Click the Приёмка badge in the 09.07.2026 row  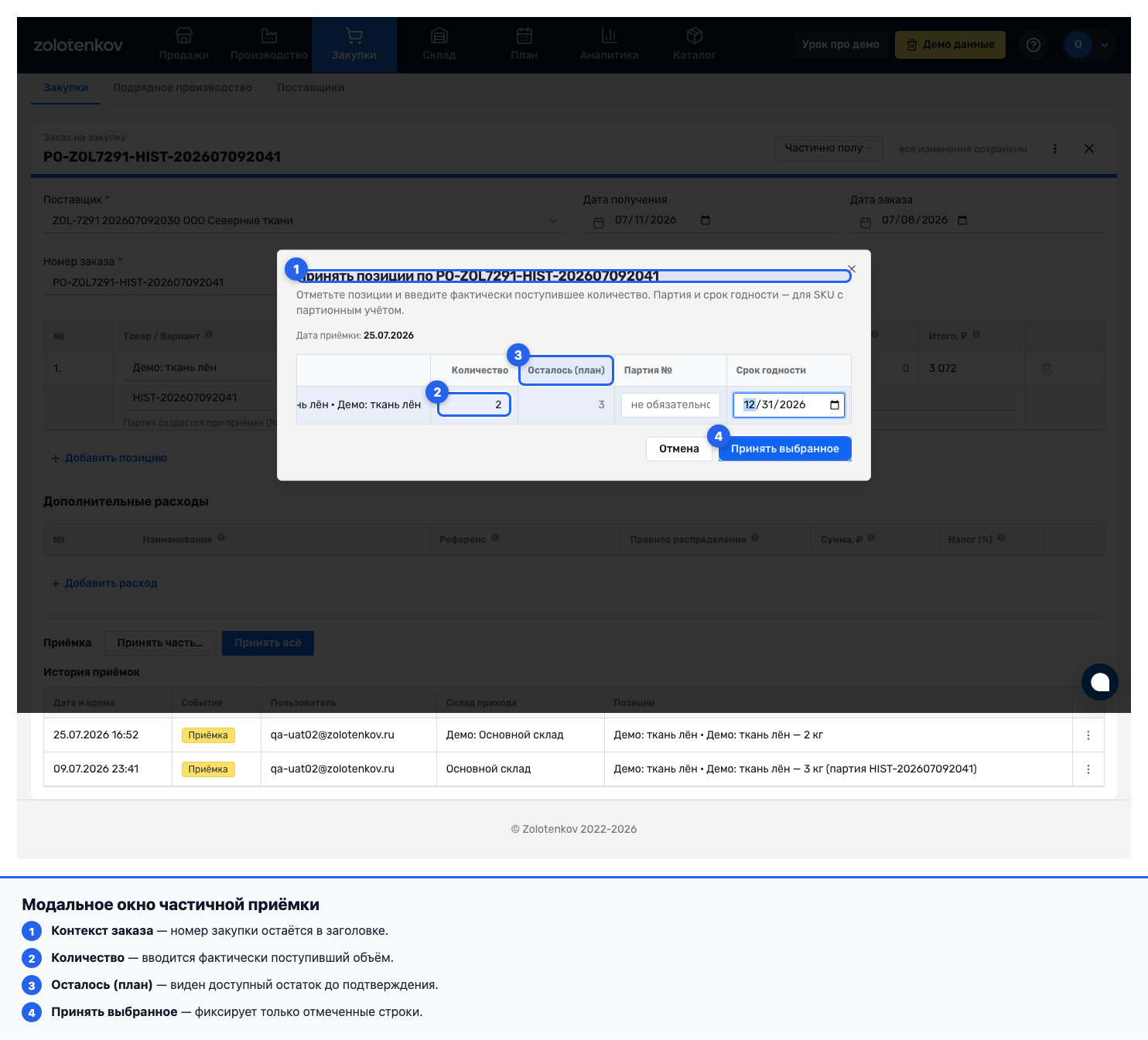(x=208, y=769)
